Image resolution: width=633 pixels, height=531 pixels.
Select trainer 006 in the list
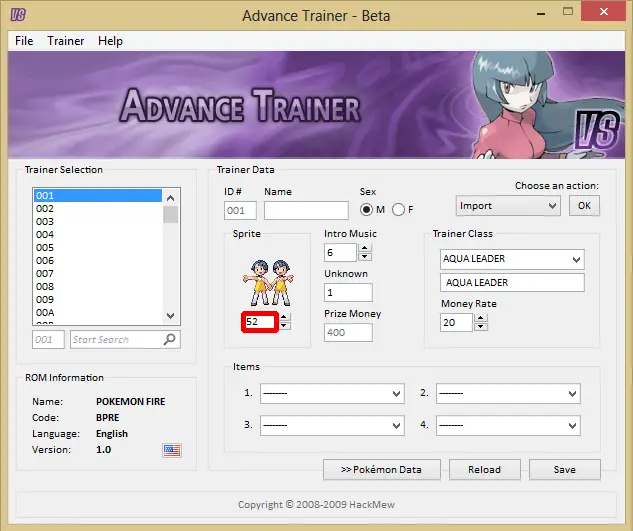tap(98, 260)
